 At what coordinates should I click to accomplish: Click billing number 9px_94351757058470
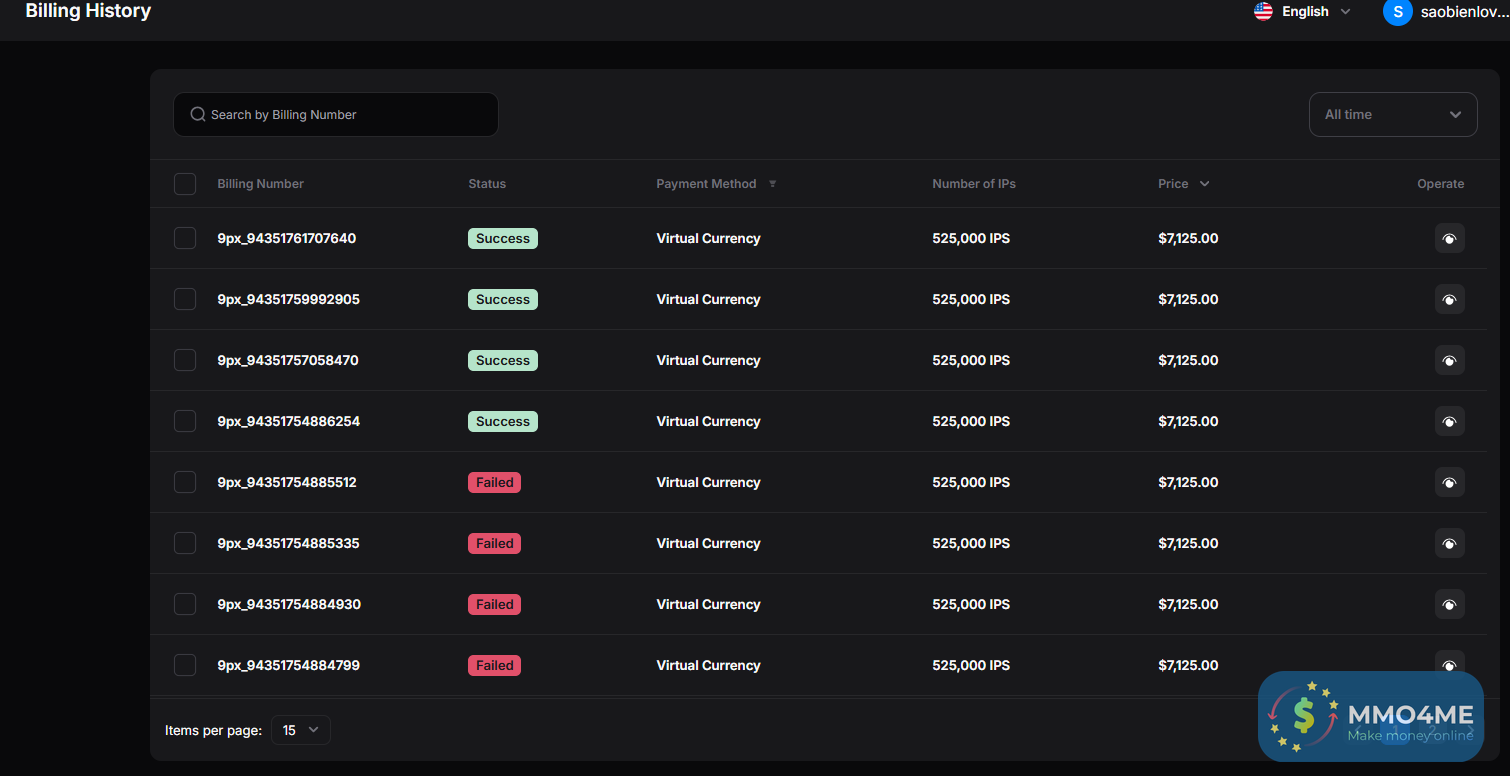(288, 360)
